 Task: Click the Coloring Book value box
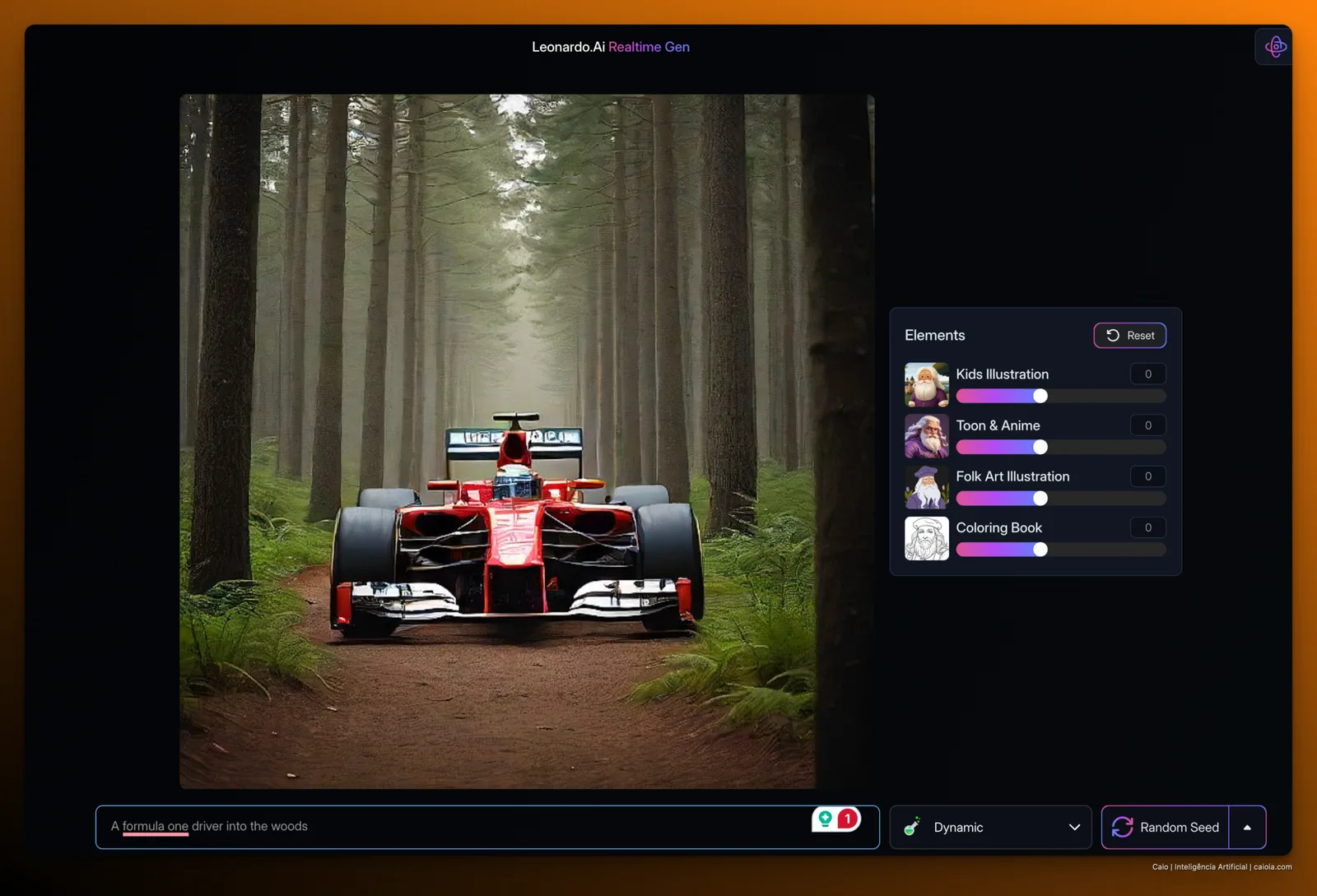point(1147,527)
